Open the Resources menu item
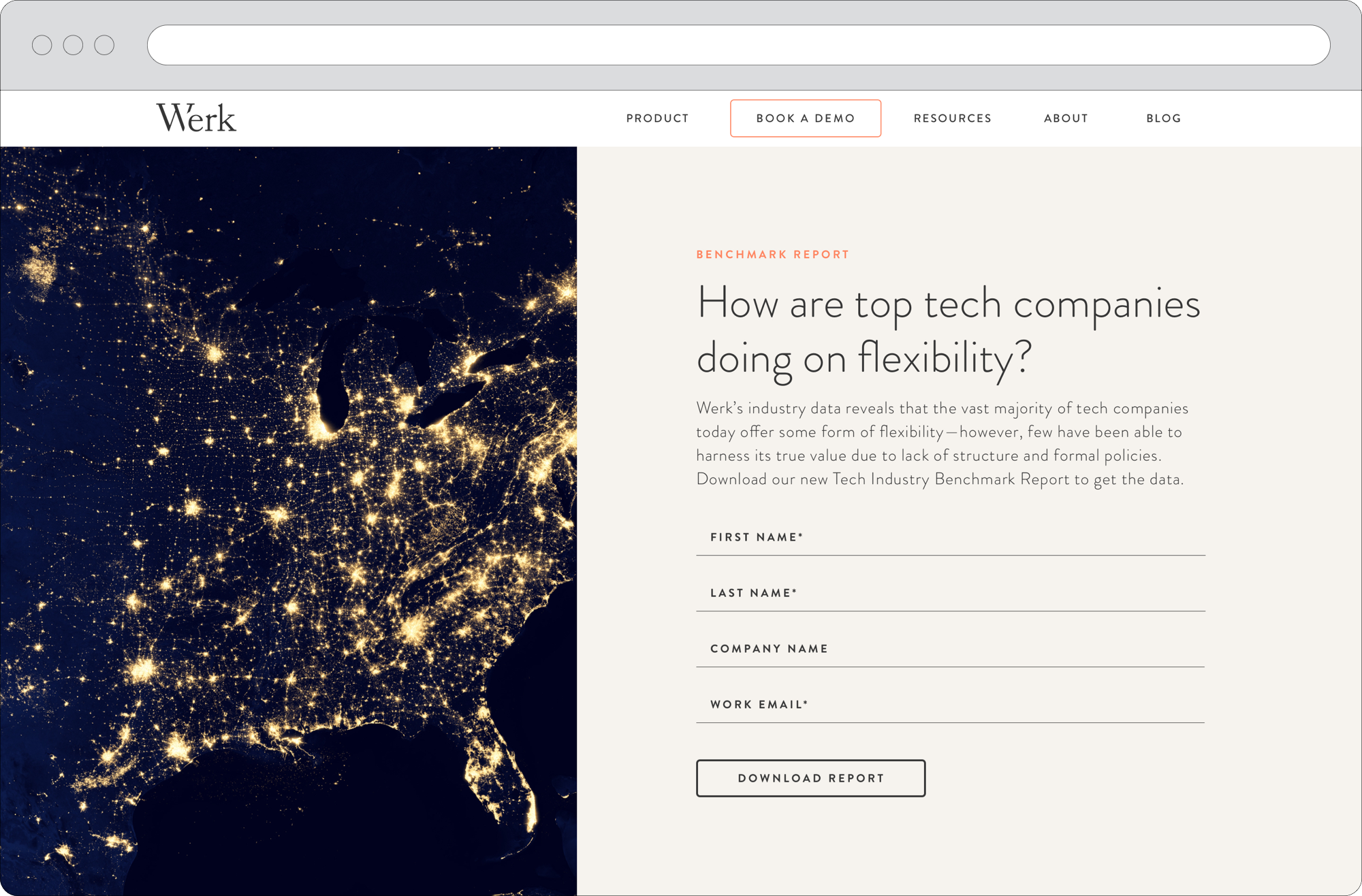Image resolution: width=1362 pixels, height=896 pixels. (x=952, y=118)
